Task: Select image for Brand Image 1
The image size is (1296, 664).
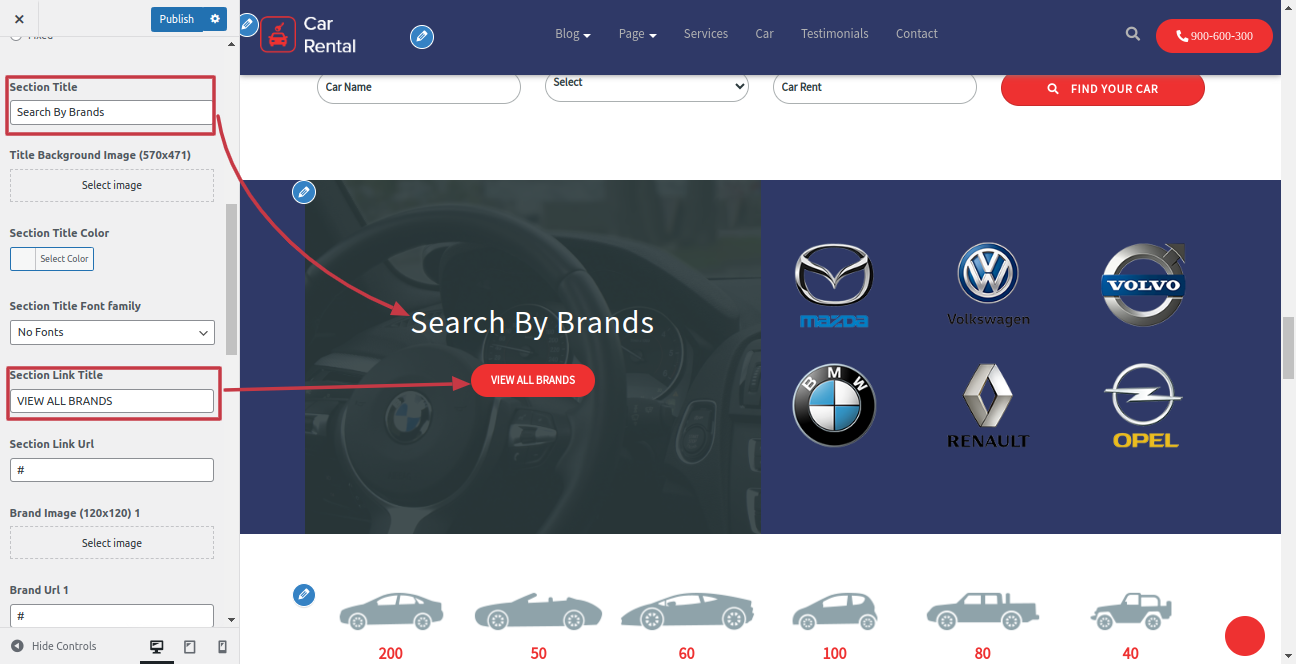Action: tap(112, 543)
